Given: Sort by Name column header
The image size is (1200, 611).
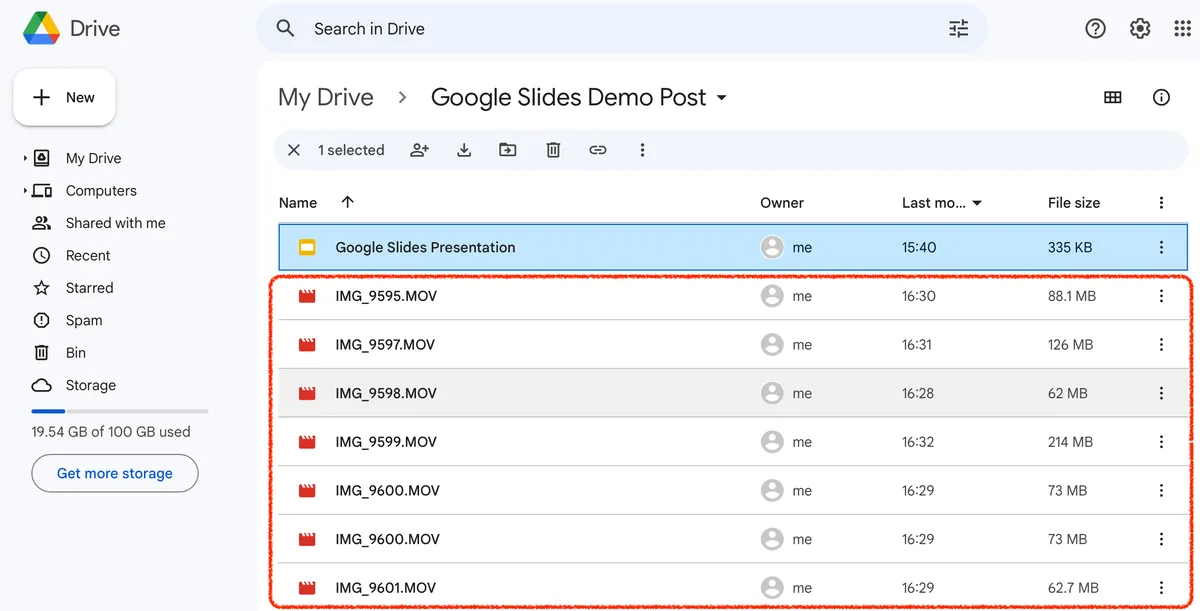Looking at the screenshot, I should pyautogui.click(x=298, y=202).
